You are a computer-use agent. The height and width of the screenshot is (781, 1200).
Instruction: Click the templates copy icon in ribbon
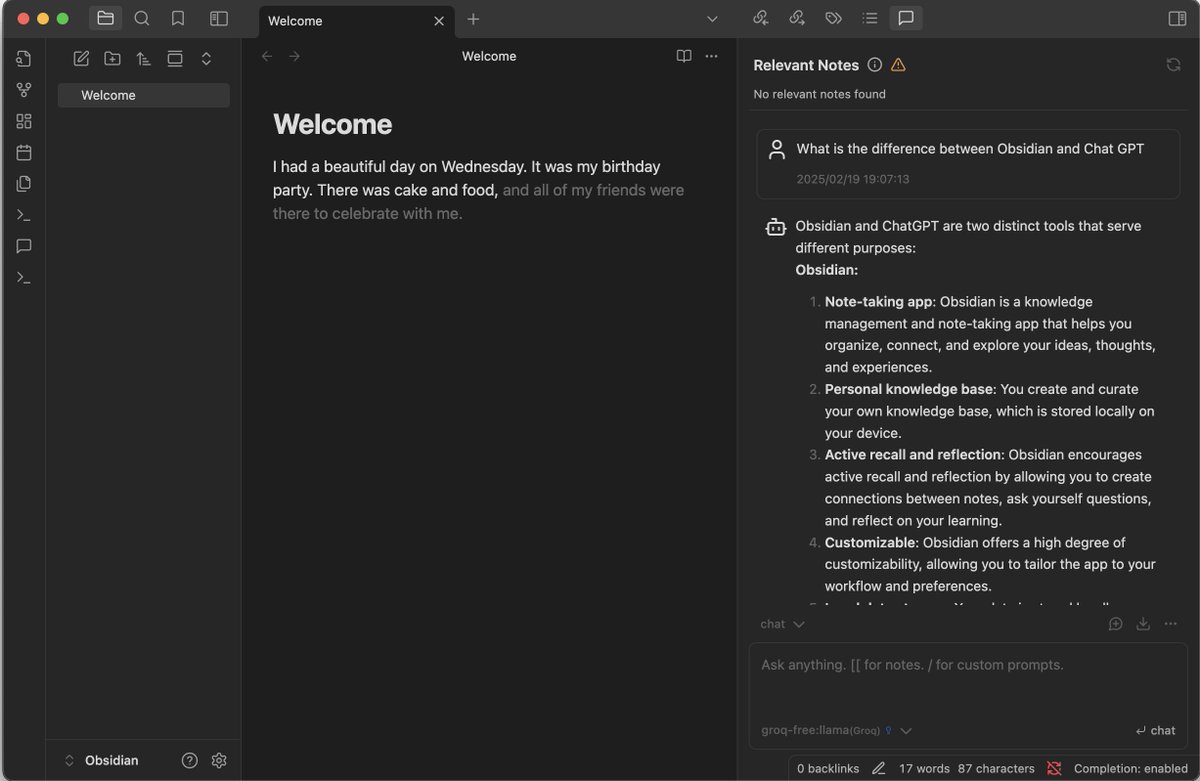point(24,184)
